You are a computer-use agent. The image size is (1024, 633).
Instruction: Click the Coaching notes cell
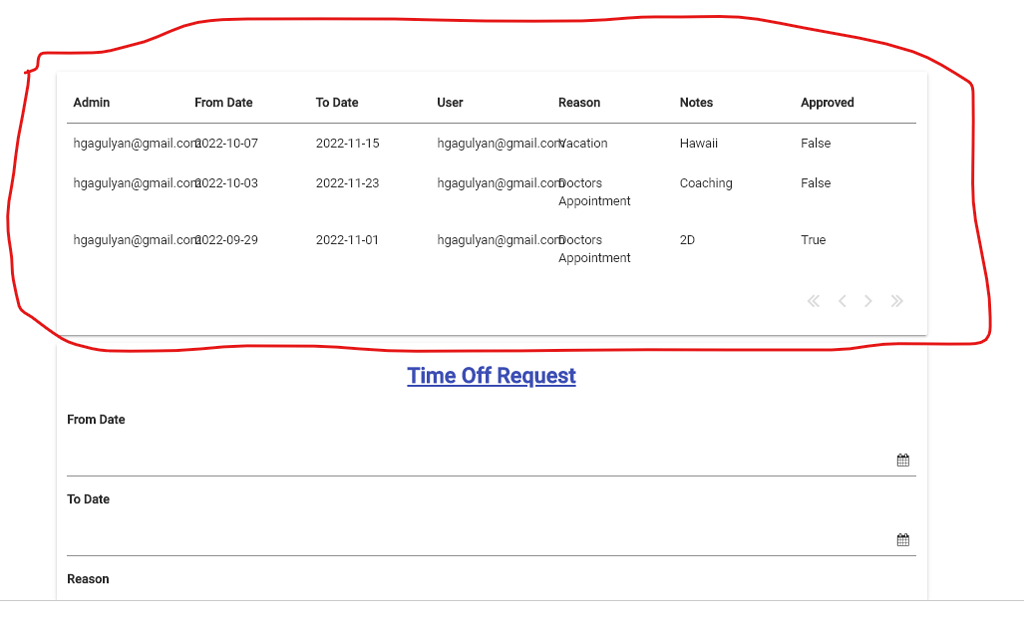point(706,183)
